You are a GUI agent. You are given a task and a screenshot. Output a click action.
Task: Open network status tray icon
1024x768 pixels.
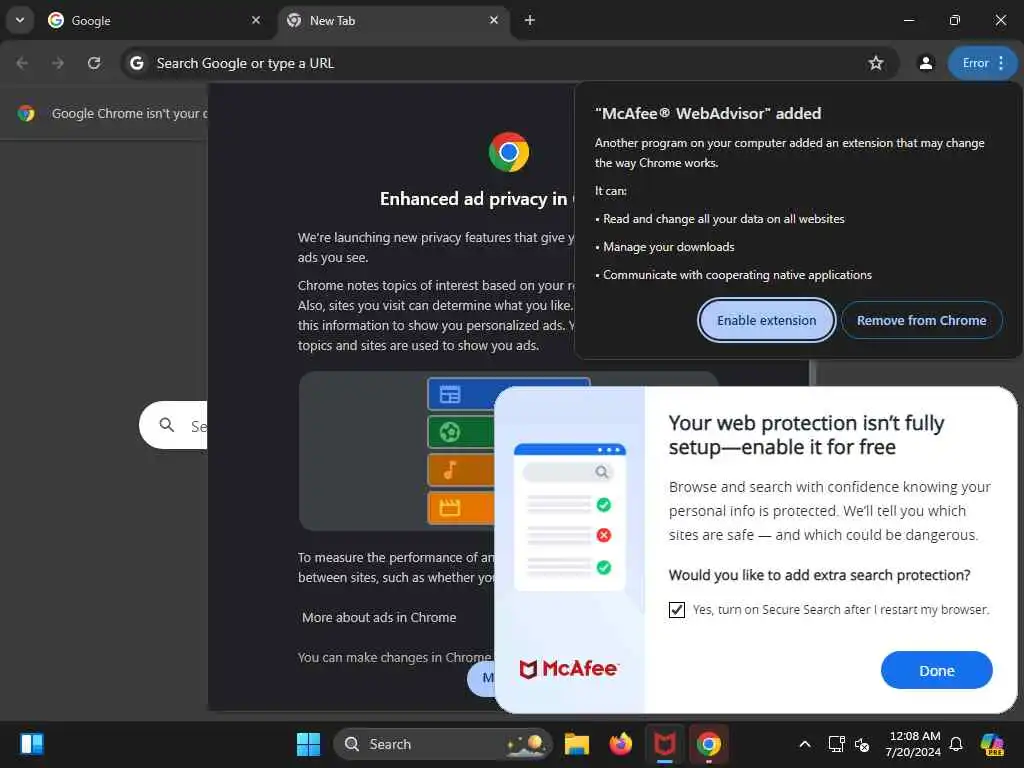tap(836, 744)
